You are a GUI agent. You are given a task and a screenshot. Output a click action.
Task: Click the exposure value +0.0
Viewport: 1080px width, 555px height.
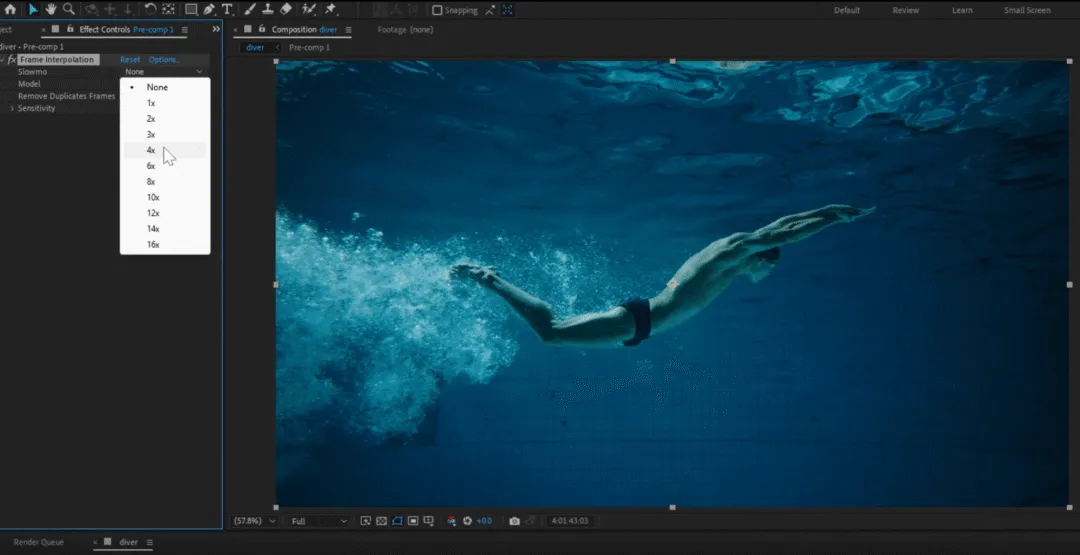coord(484,521)
